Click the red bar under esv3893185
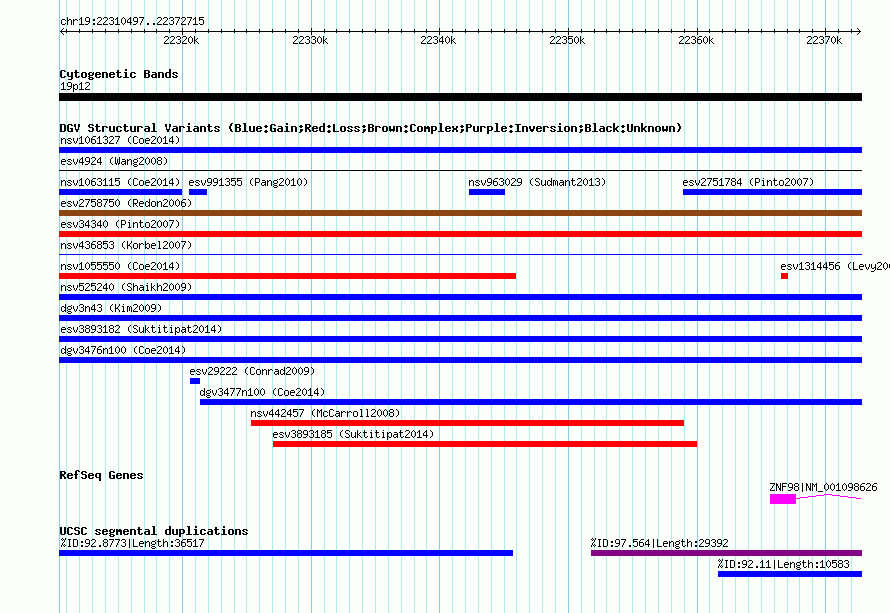This screenshot has height=613, width=890. point(485,444)
